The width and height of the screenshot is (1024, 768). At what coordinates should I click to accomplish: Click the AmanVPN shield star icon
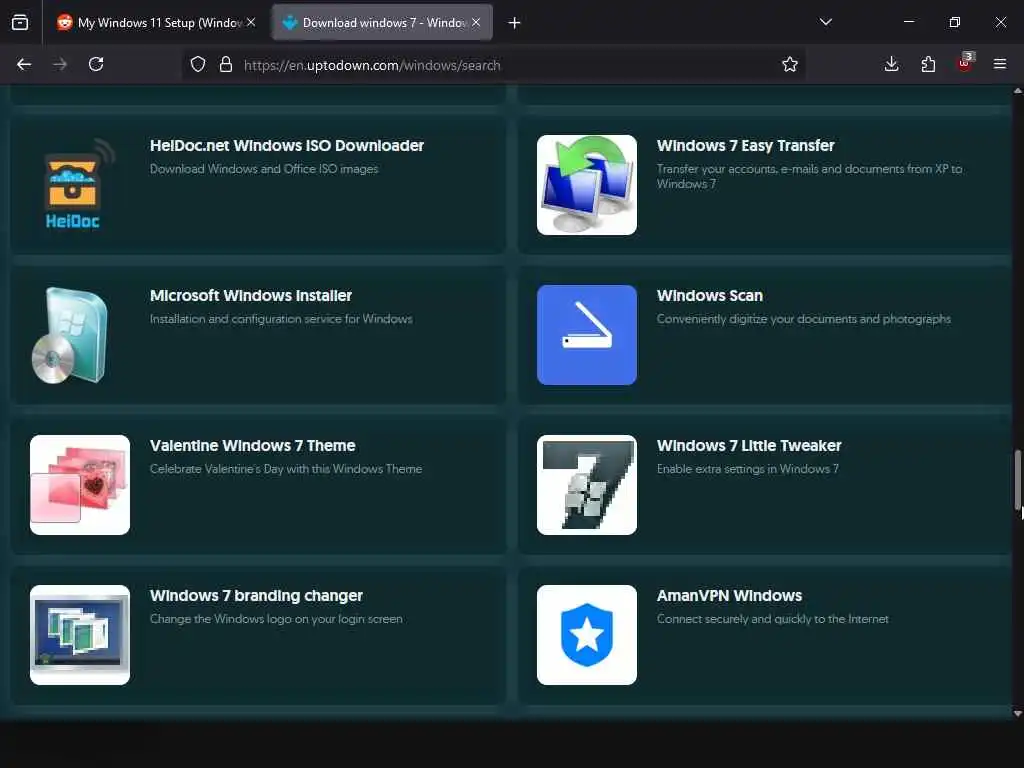[586, 635]
